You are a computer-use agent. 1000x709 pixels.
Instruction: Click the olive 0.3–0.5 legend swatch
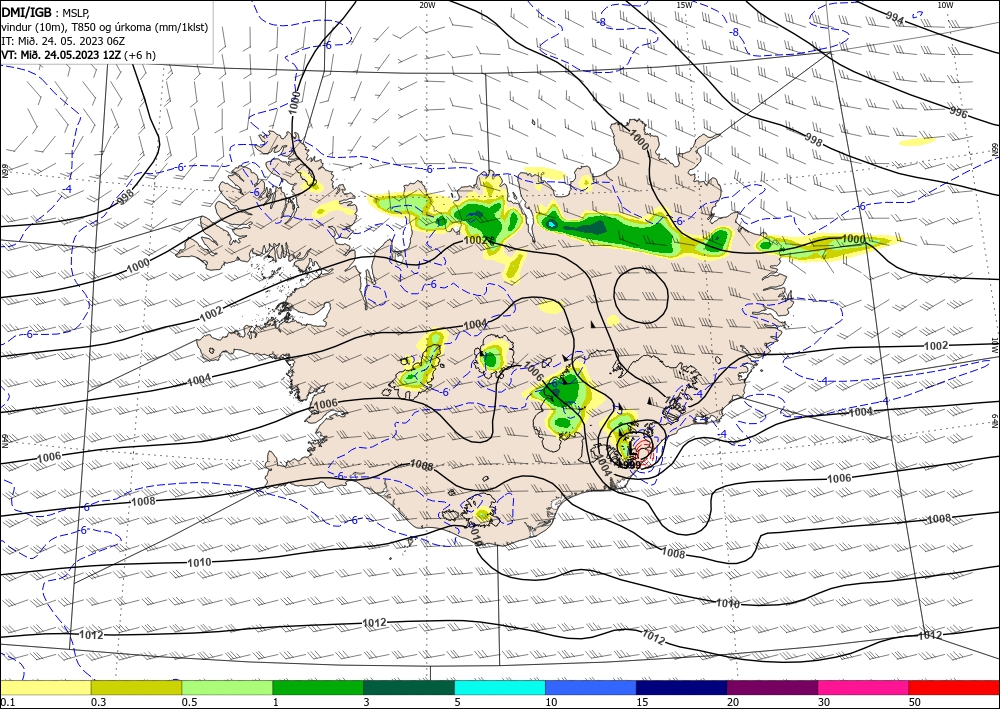(x=136, y=687)
